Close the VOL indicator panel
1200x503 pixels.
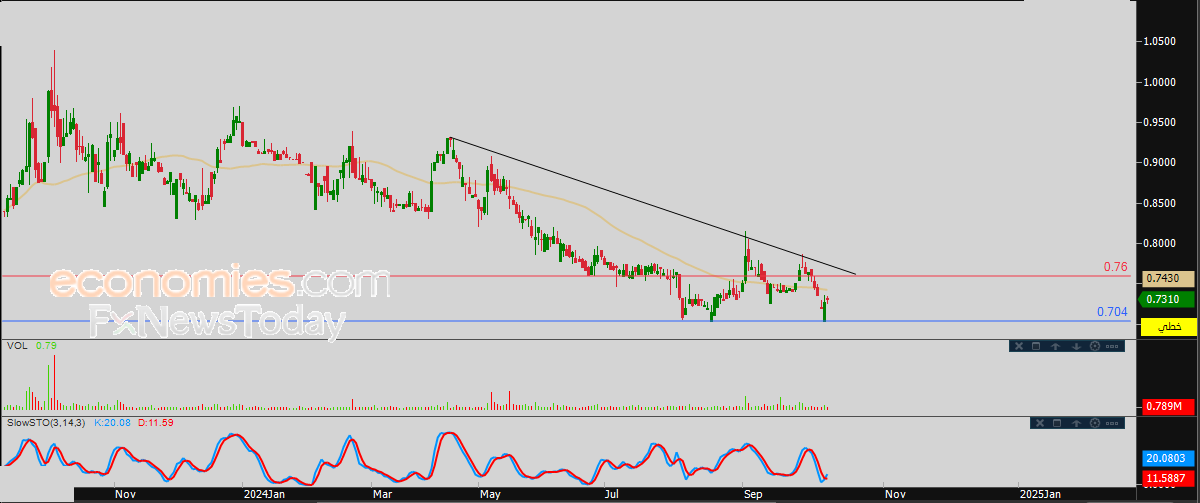point(1019,346)
